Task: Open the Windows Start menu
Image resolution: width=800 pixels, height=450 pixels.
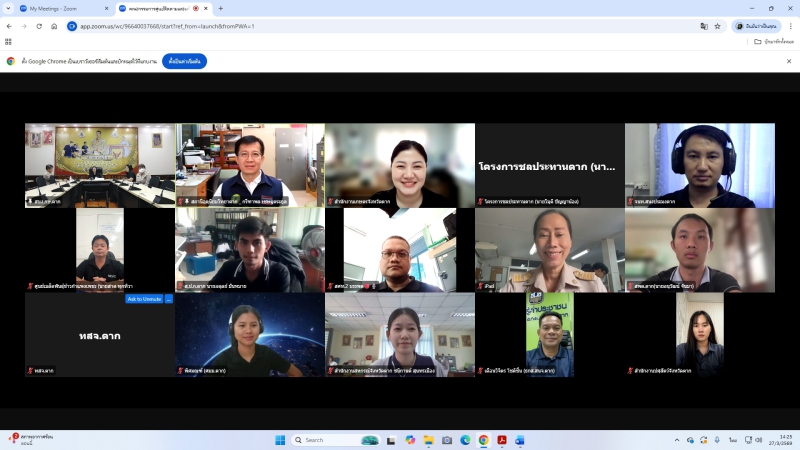Action: [280, 440]
